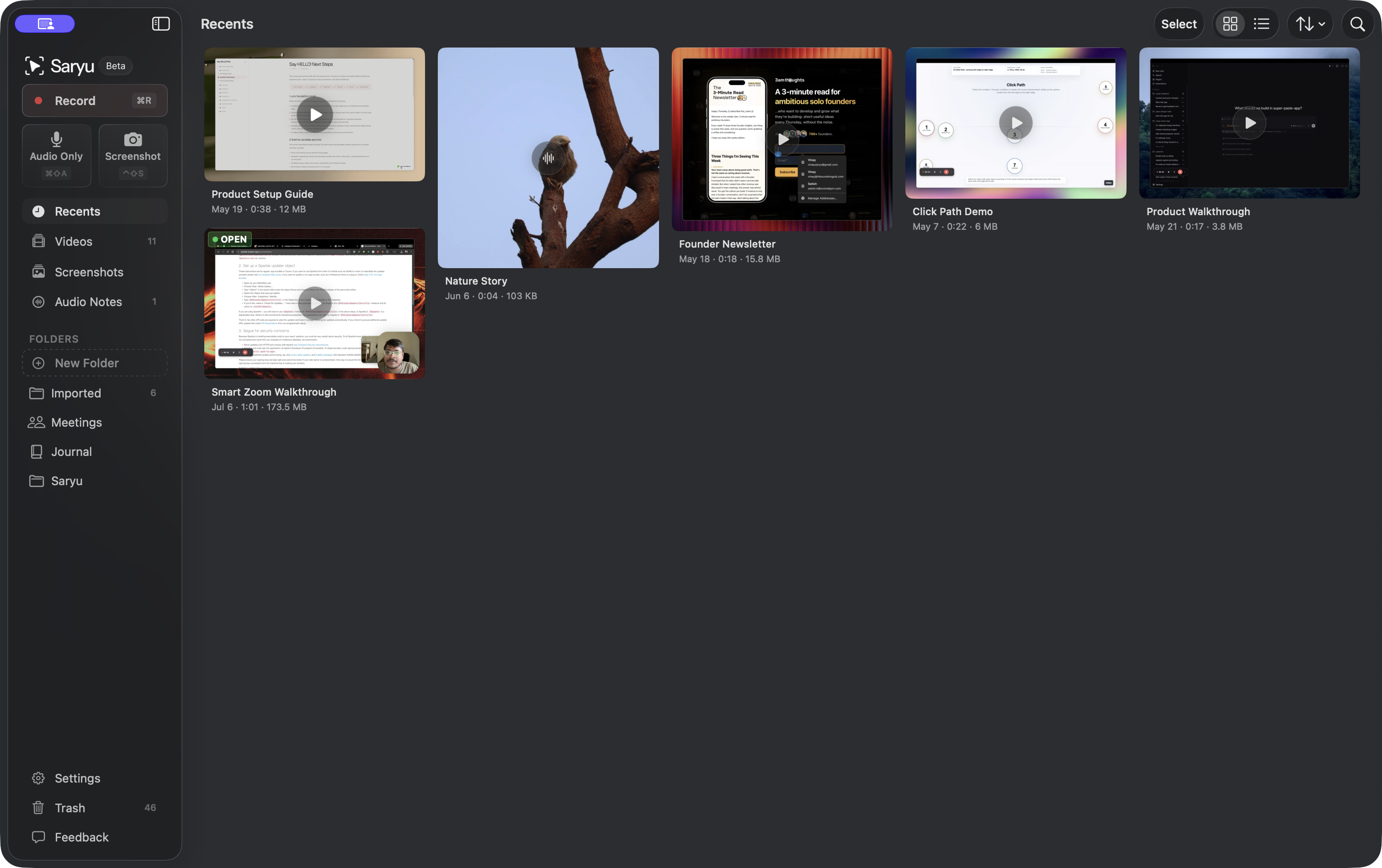
Task: Toggle the sidebar visibility icon
Action: (161, 23)
